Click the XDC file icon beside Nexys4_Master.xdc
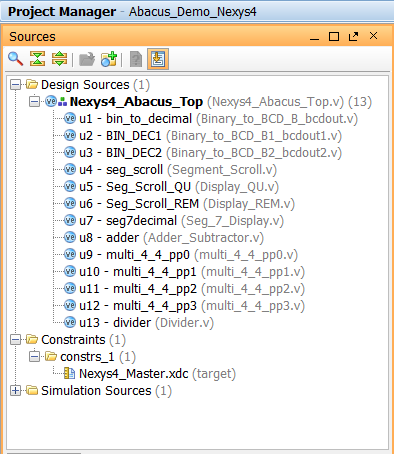The width and height of the screenshot is (394, 454). point(69,373)
